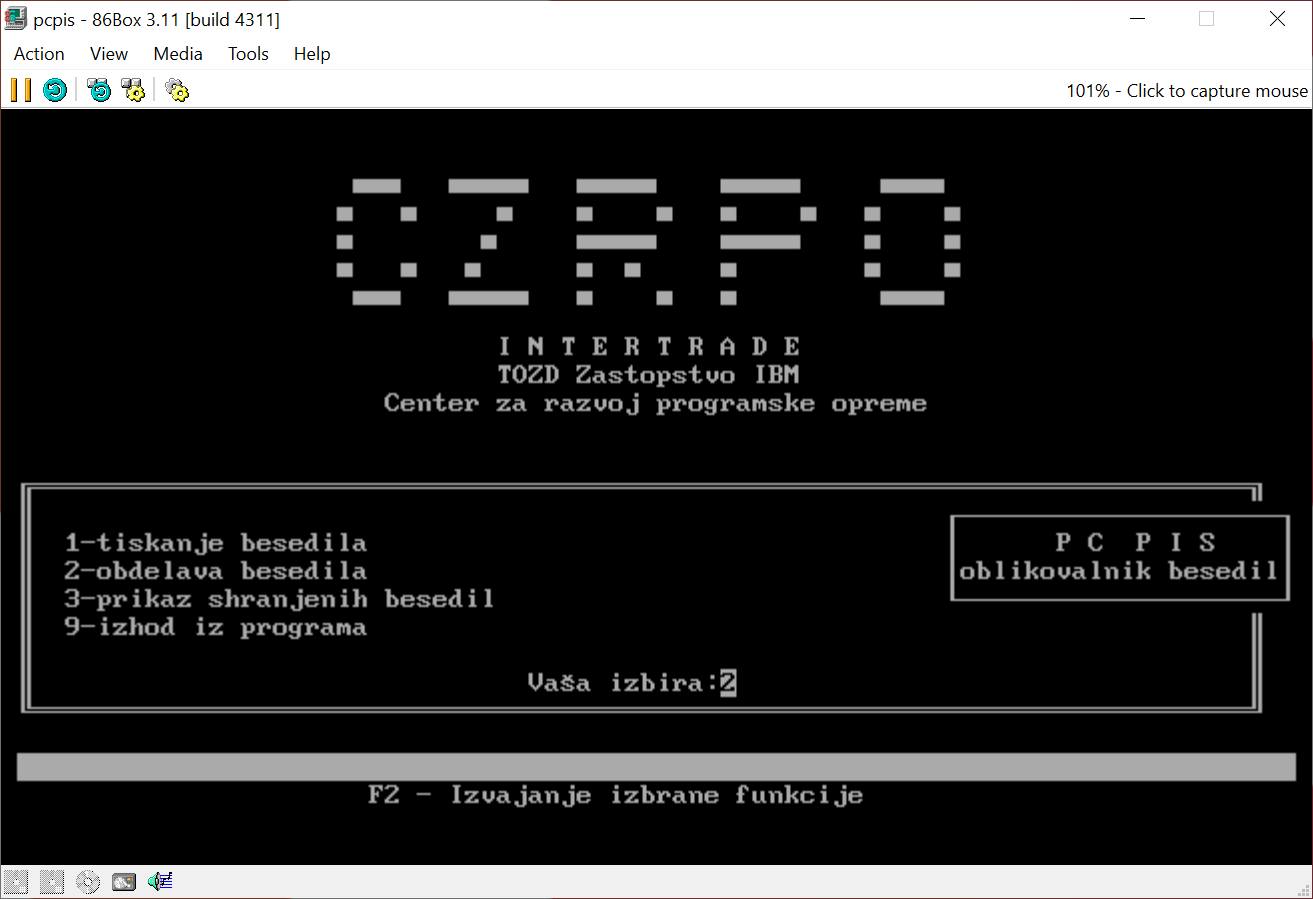Click the 'pcpis - 86Box 3.11' window title

tap(157, 19)
